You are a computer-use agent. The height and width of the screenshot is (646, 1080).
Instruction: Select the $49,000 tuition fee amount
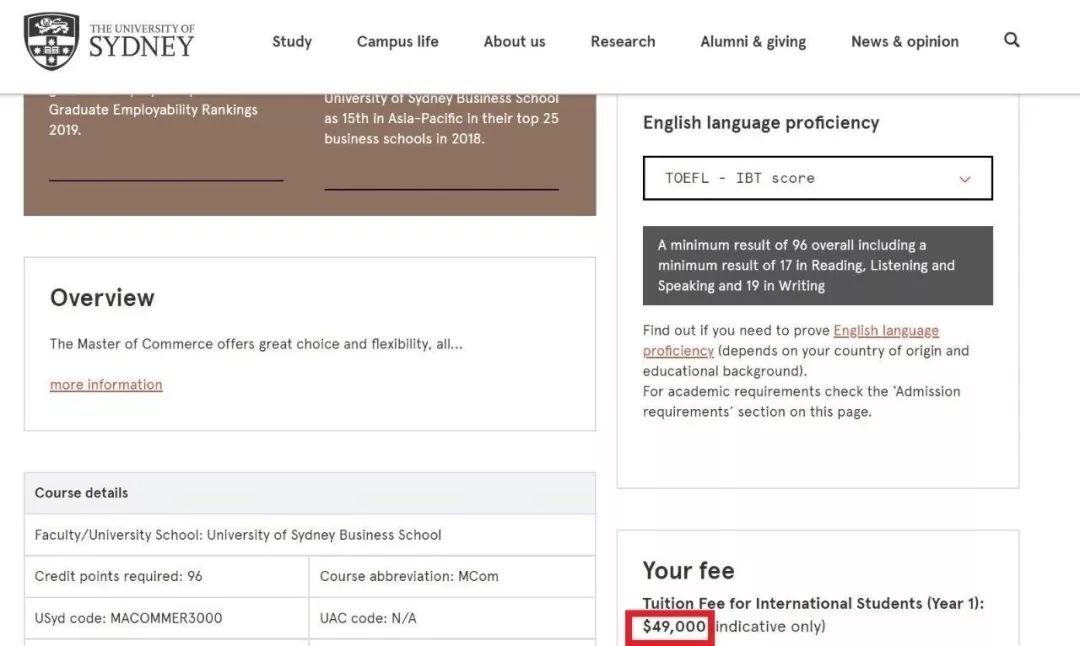point(674,626)
